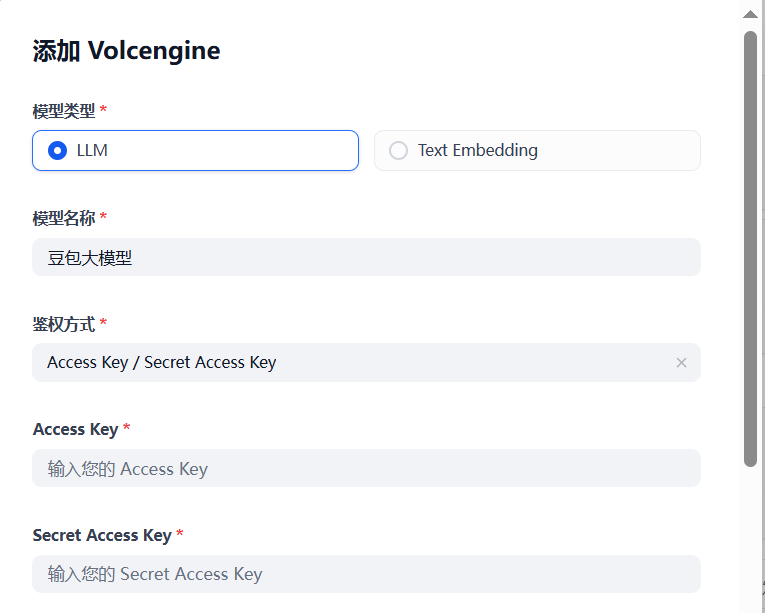This screenshot has height=613, width=765.
Task: Select the LLM radio button
Action: click(58, 151)
